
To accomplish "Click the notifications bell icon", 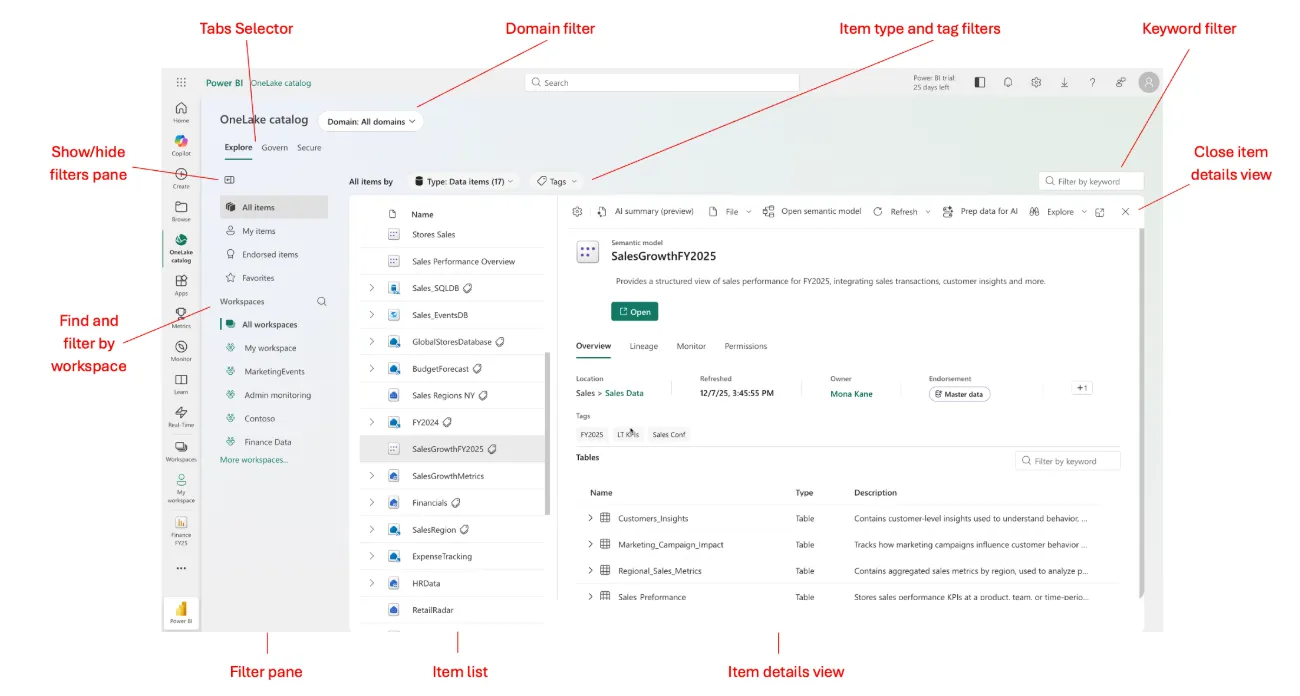I will pyautogui.click(x=1008, y=83).
